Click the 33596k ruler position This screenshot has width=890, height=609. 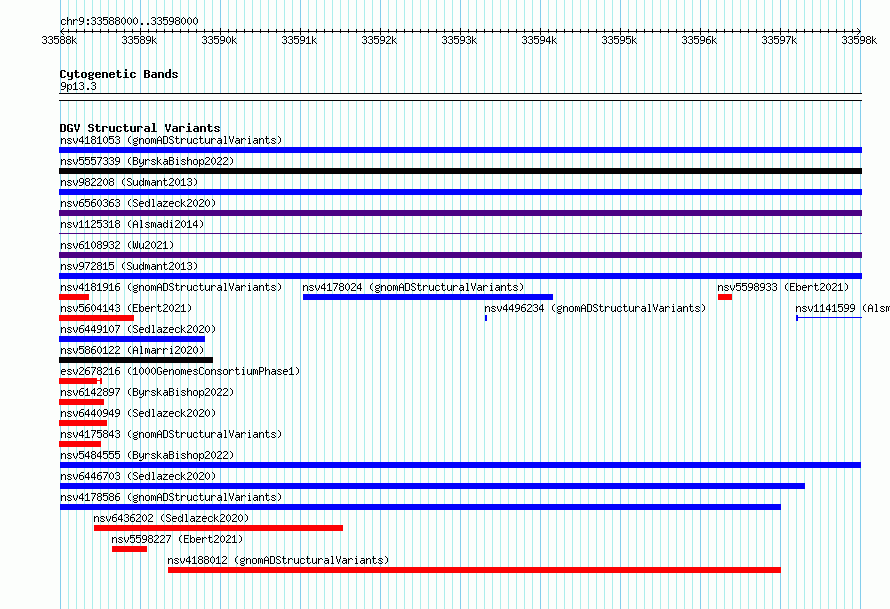[x=699, y=40]
